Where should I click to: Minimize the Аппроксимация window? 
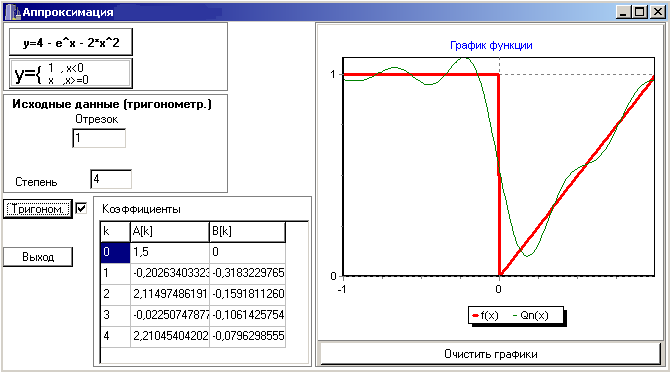click(x=623, y=12)
